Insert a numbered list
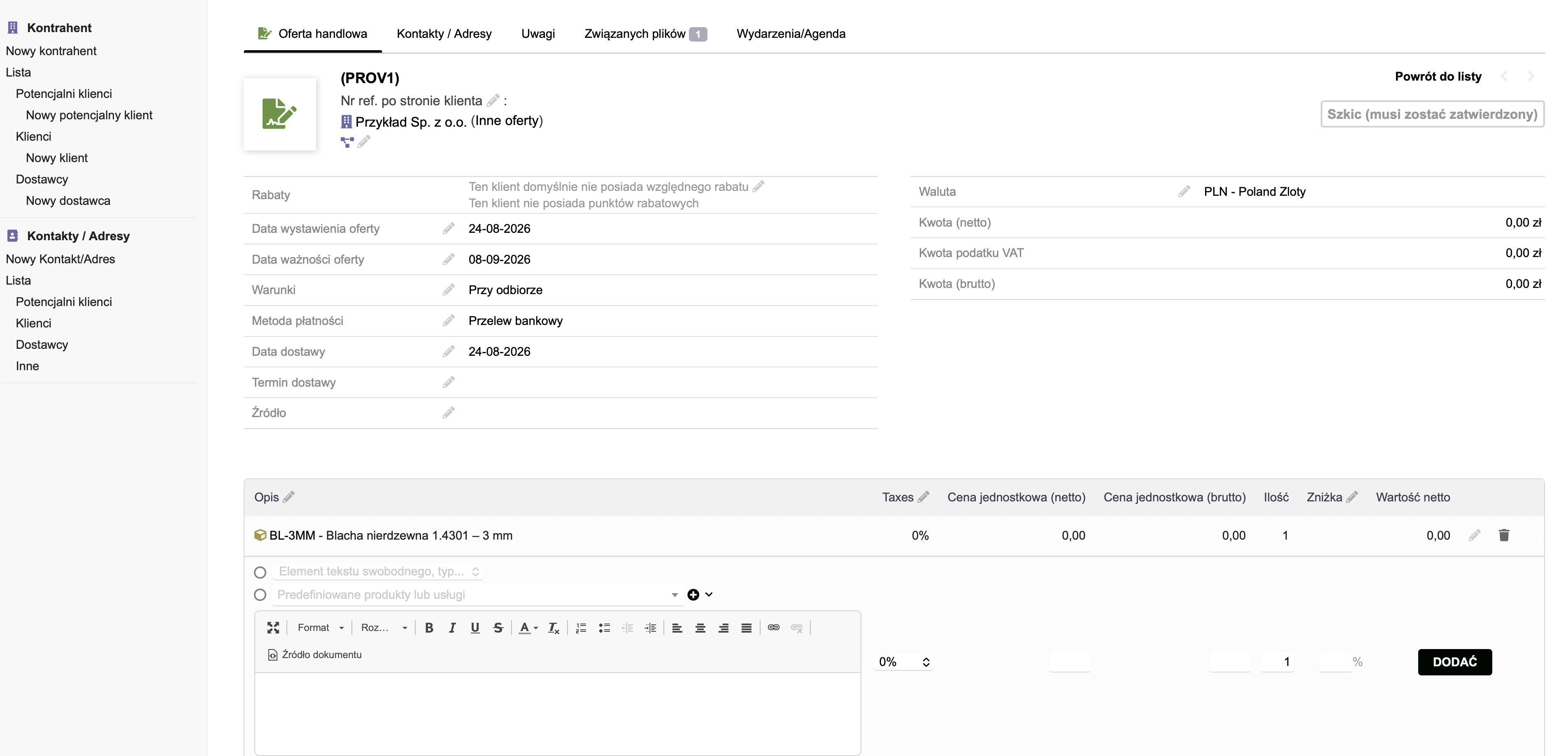Image resolution: width=1568 pixels, height=756 pixels. [x=581, y=628]
